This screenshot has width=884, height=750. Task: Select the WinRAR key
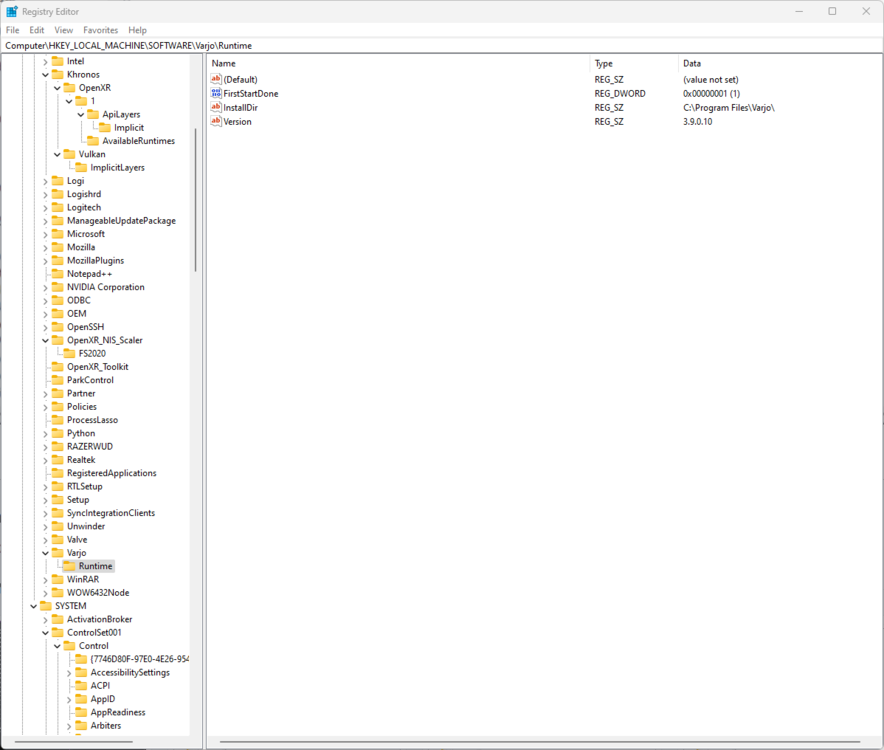(x=83, y=579)
